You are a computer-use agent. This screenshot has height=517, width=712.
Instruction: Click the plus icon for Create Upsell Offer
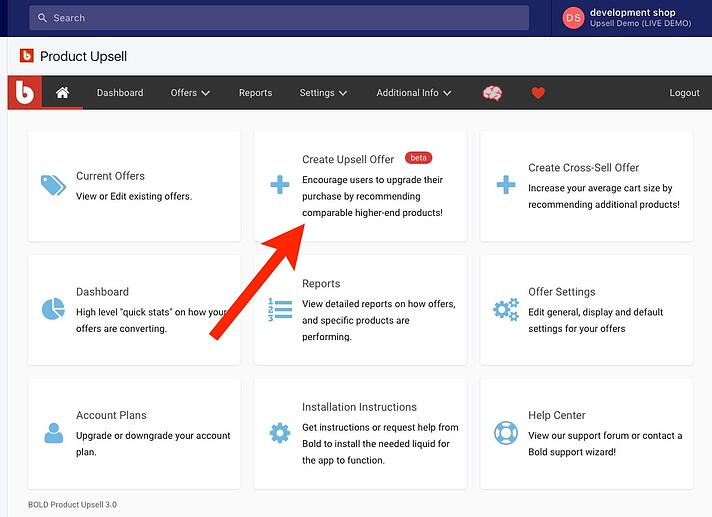(280, 185)
